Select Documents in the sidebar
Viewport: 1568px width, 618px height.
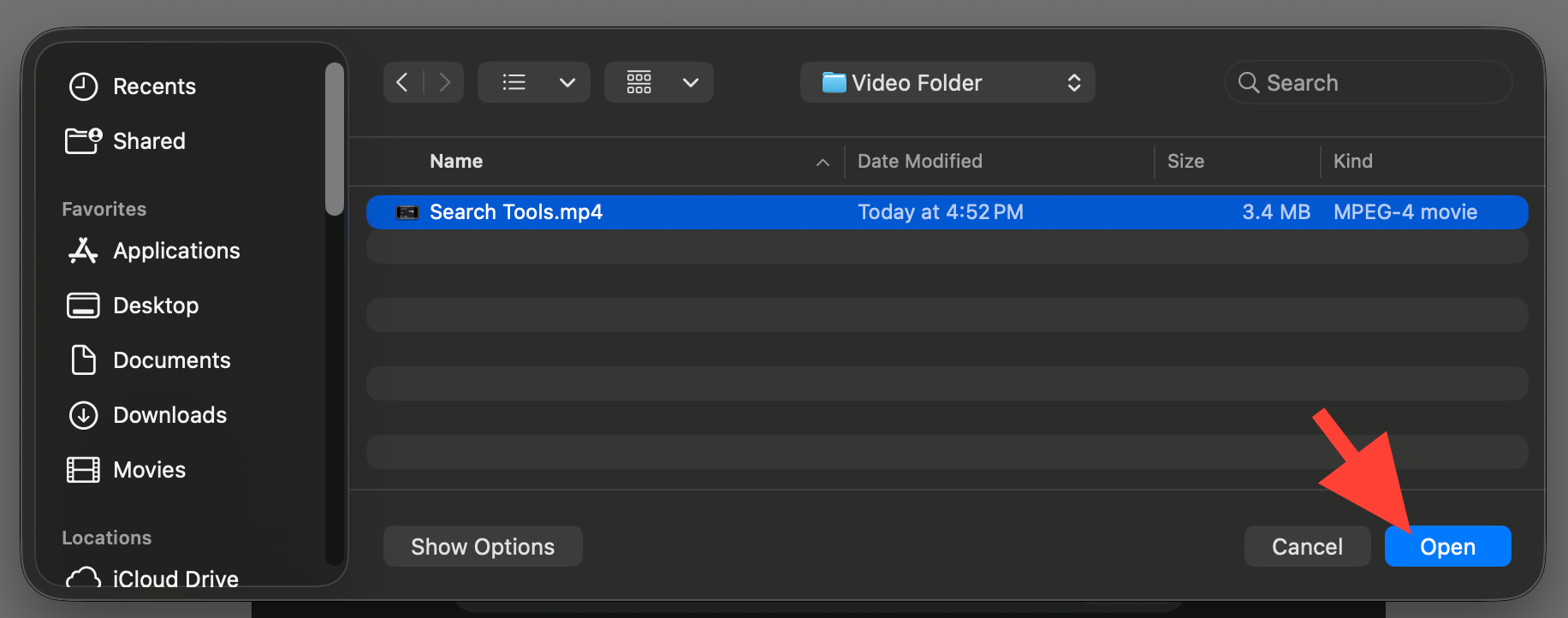coord(171,360)
